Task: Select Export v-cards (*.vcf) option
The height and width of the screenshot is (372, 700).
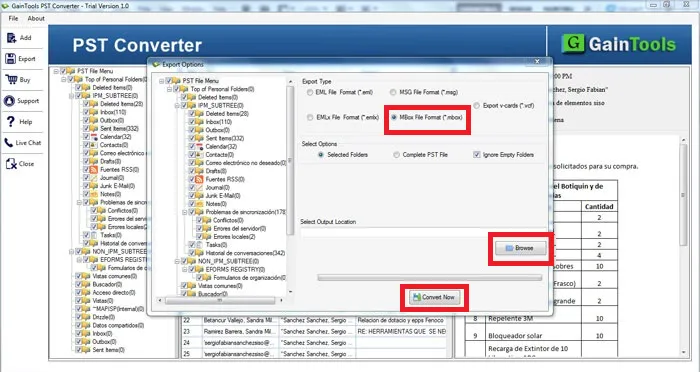Action: pos(477,106)
